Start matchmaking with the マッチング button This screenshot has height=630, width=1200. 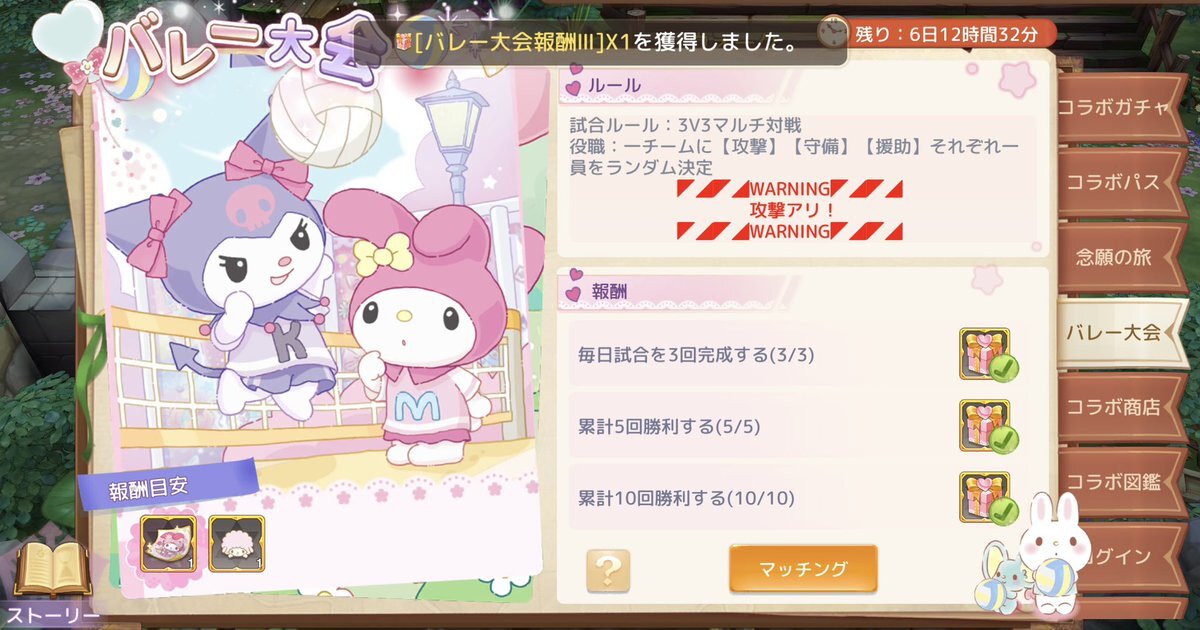tap(803, 569)
